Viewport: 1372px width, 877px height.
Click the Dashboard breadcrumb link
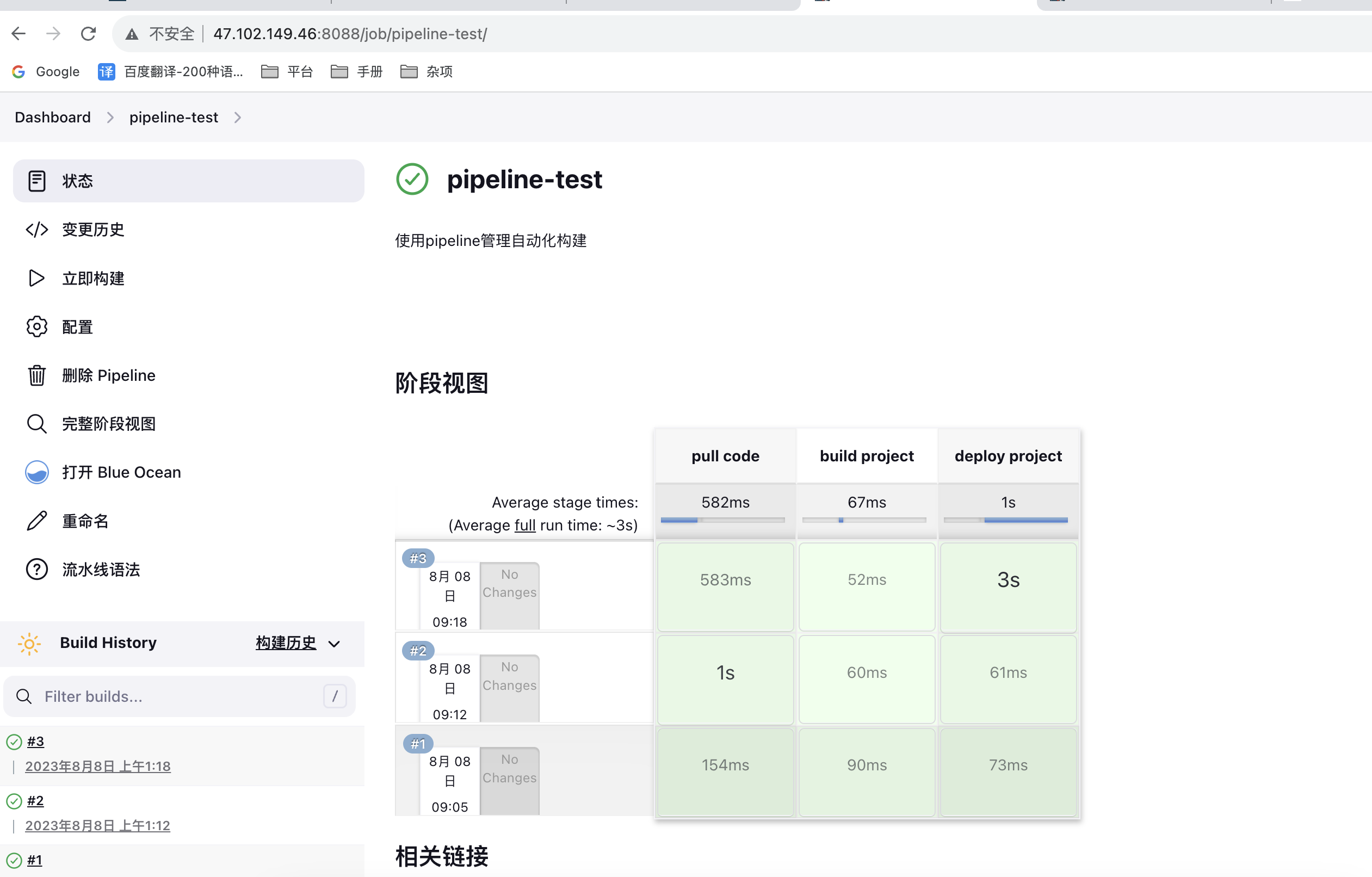[52, 118]
